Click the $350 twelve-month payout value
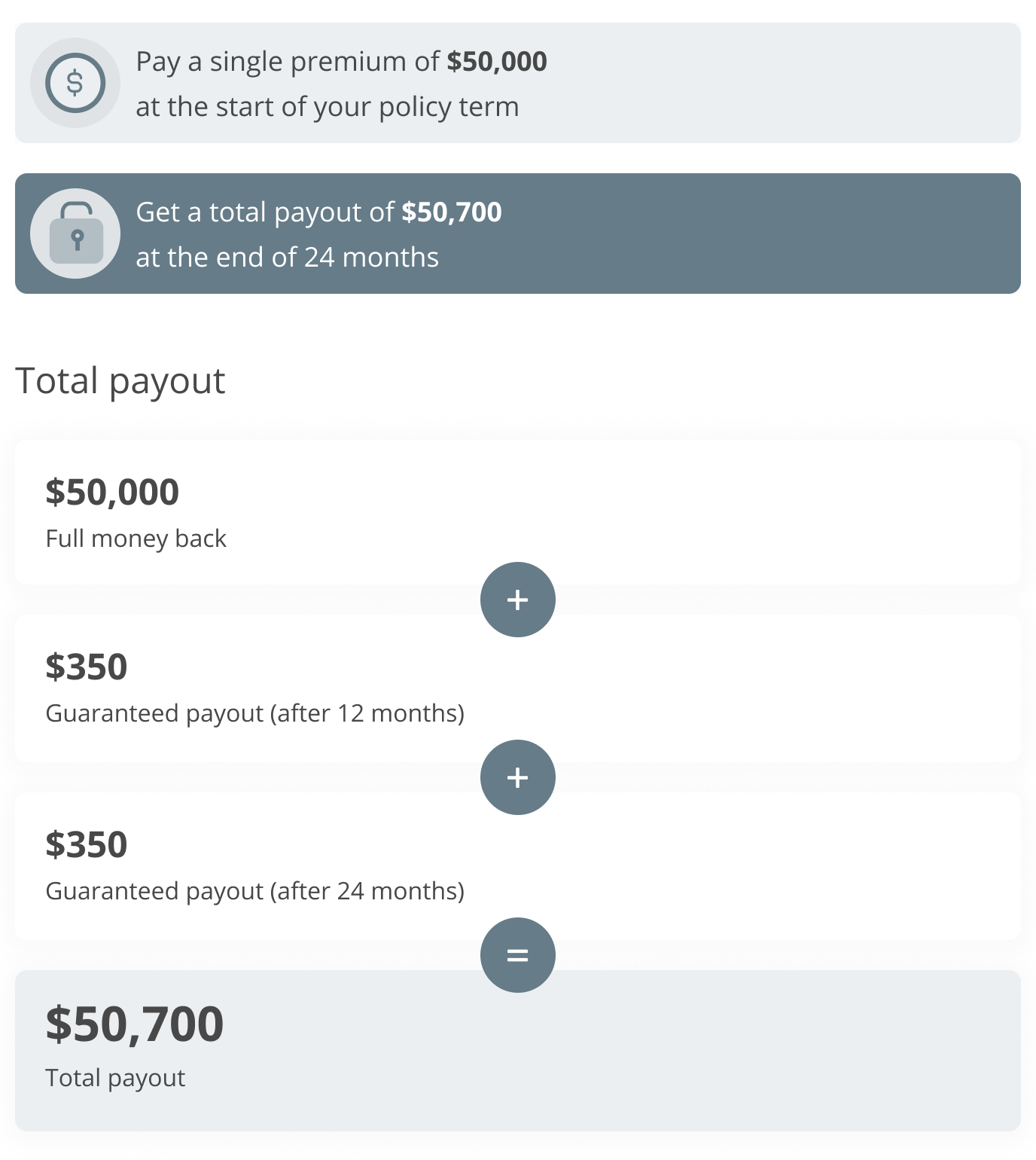Screen dimensions: 1036x1160 pyautogui.click(x=87, y=666)
